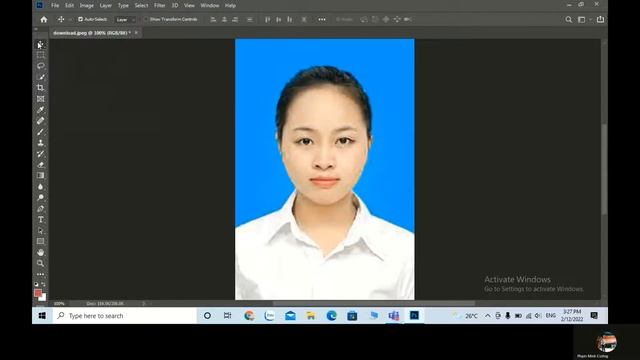The width and height of the screenshot is (640, 360).
Task: Enable Show Transform Controls checkbox
Action: (x=145, y=19)
